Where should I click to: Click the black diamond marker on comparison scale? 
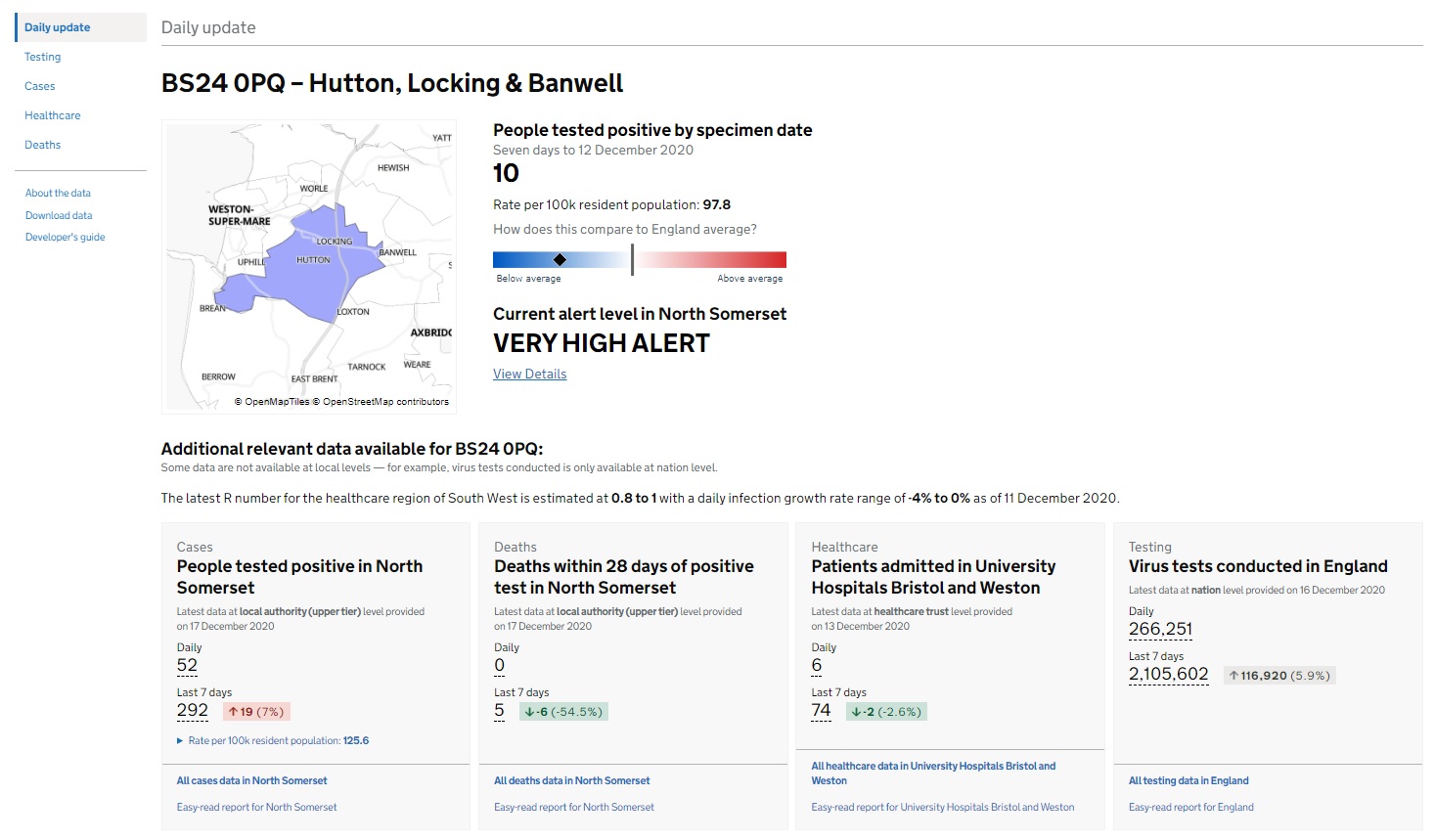560,259
